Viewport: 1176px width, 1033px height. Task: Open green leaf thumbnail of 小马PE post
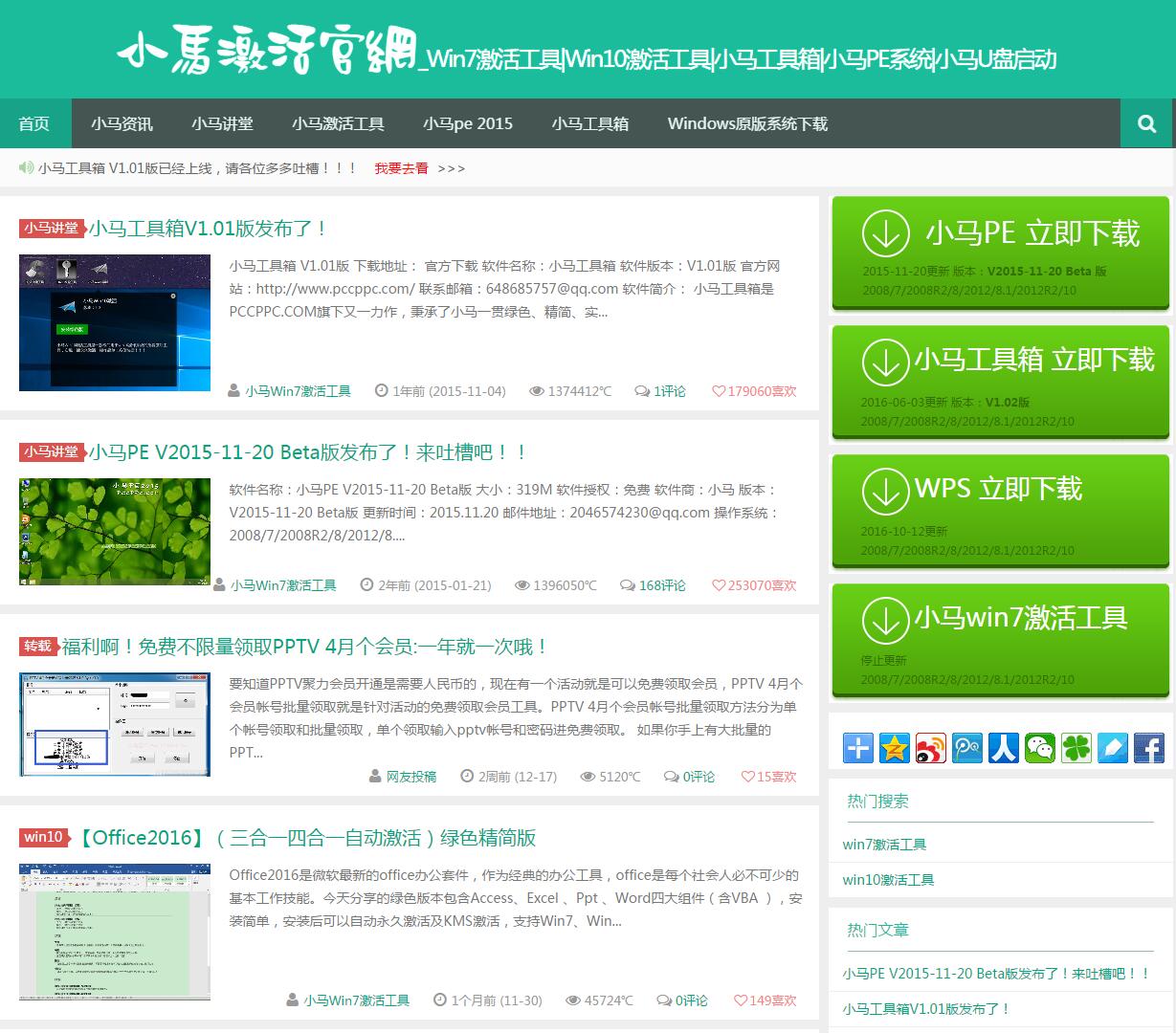coord(115,532)
